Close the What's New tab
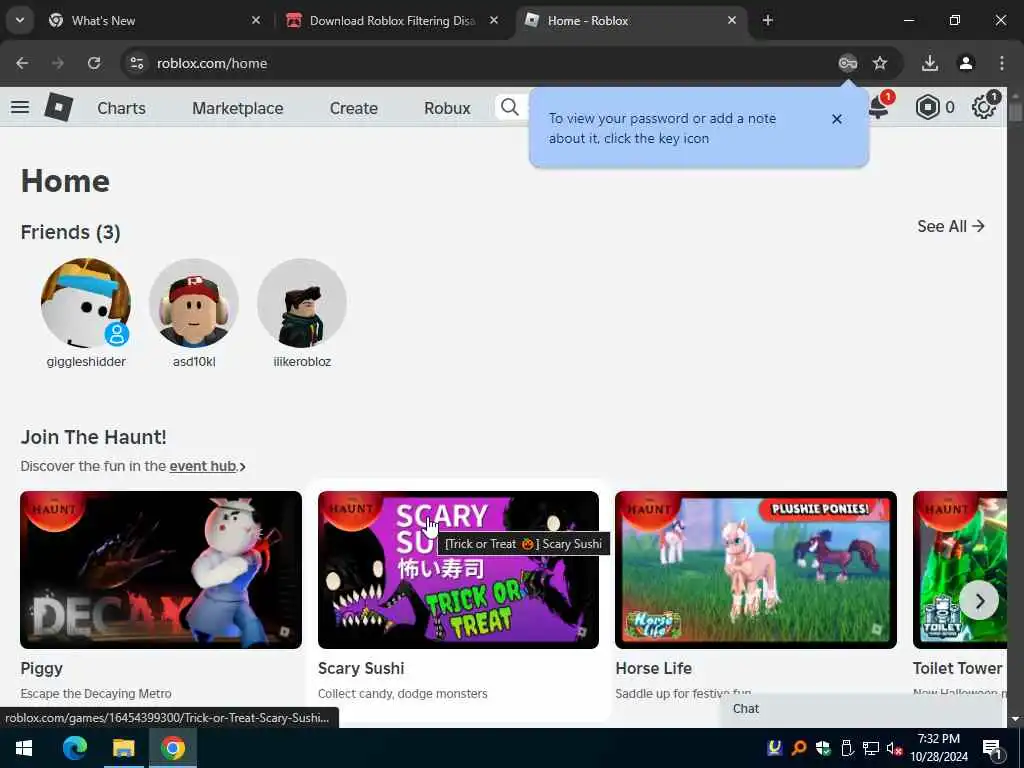The image size is (1024, 768). (256, 20)
